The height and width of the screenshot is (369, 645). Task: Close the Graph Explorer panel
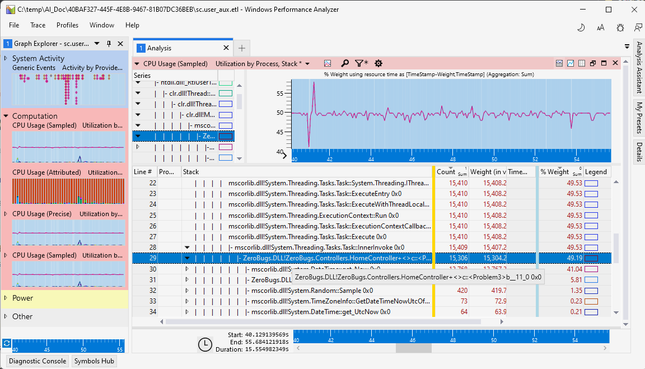click(x=121, y=44)
